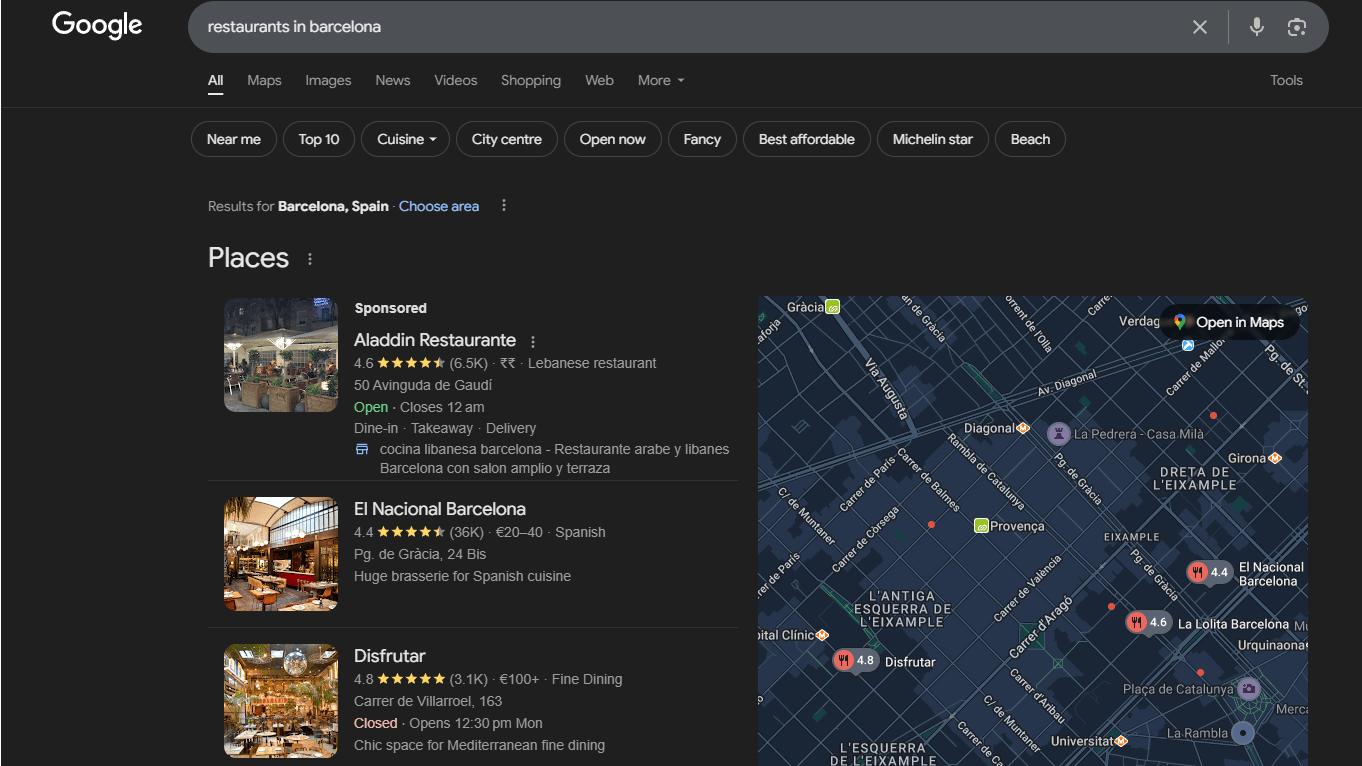Screen dimensions: 1362x766
Task: Click the Universitat metro icon
Action: 1121,741
